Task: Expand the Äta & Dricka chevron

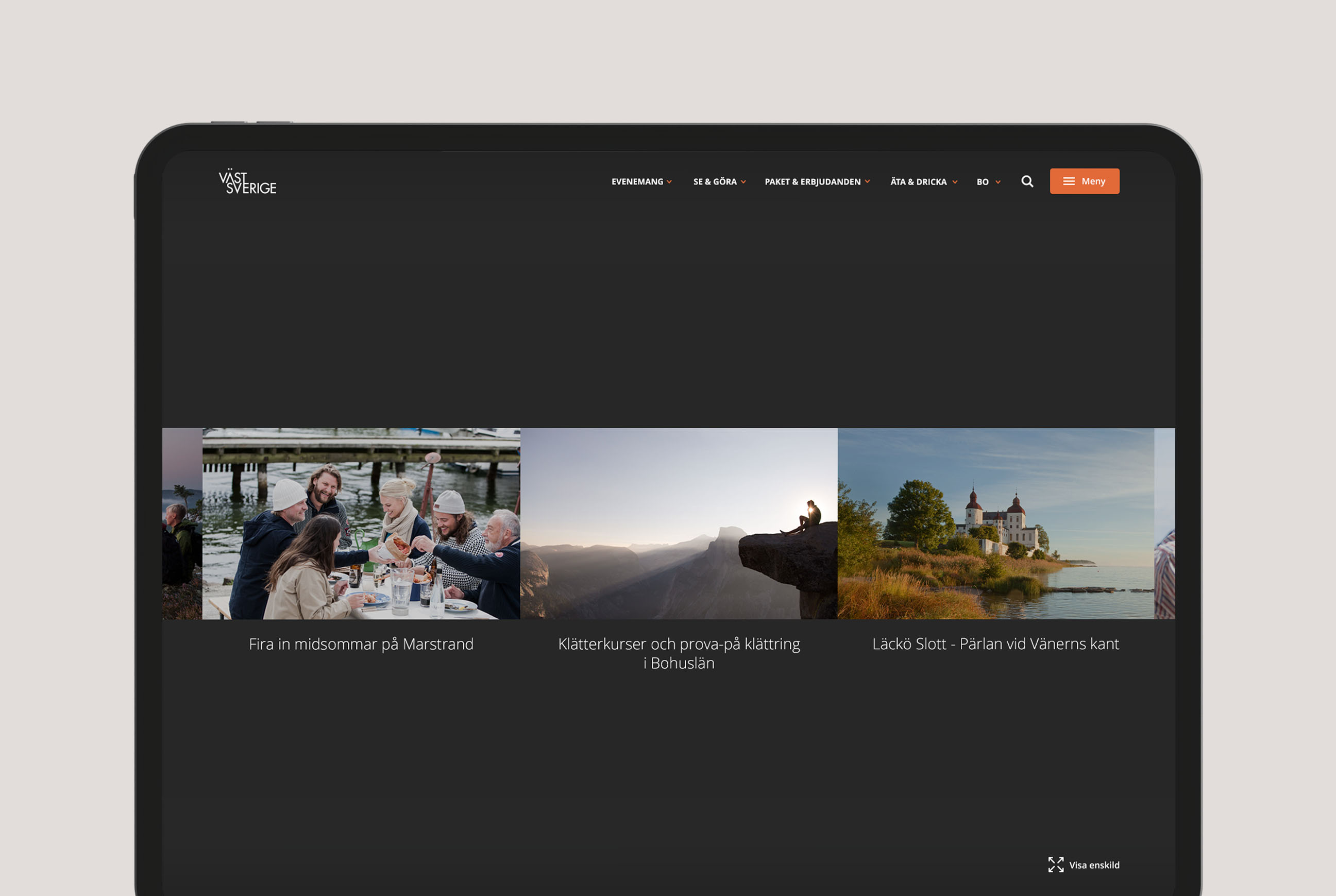Action: point(955,182)
